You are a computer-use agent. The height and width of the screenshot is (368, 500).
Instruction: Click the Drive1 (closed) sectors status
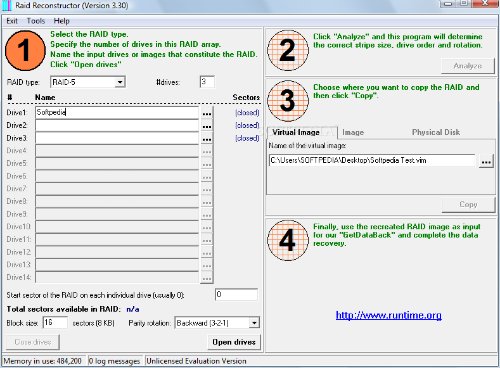(x=247, y=113)
